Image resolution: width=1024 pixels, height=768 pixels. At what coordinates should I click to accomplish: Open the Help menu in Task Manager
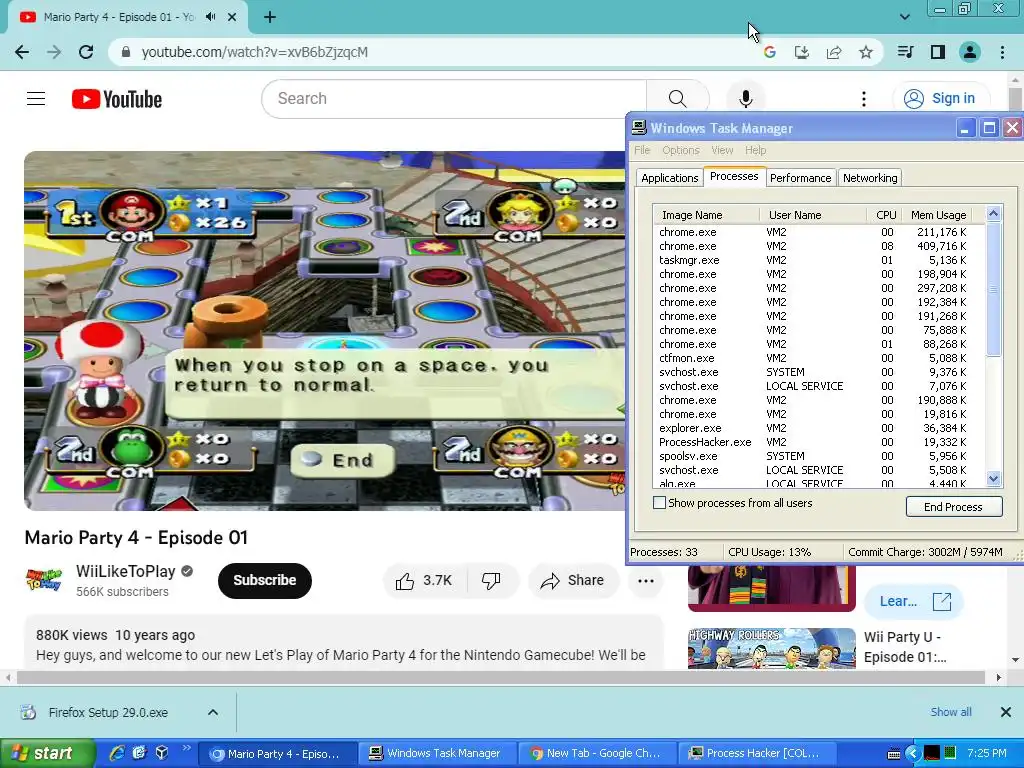(756, 150)
